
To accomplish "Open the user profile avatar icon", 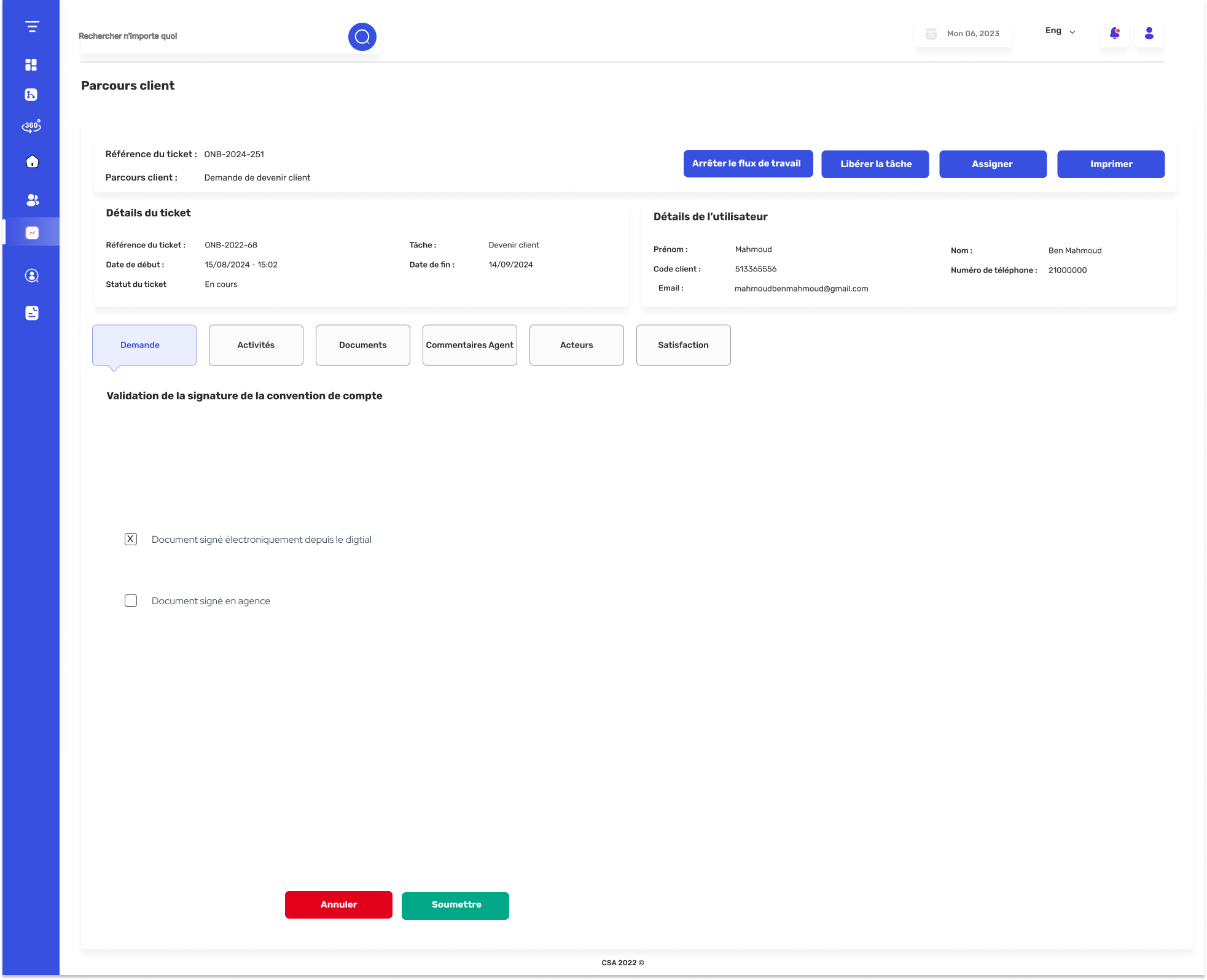I will pyautogui.click(x=1149, y=33).
